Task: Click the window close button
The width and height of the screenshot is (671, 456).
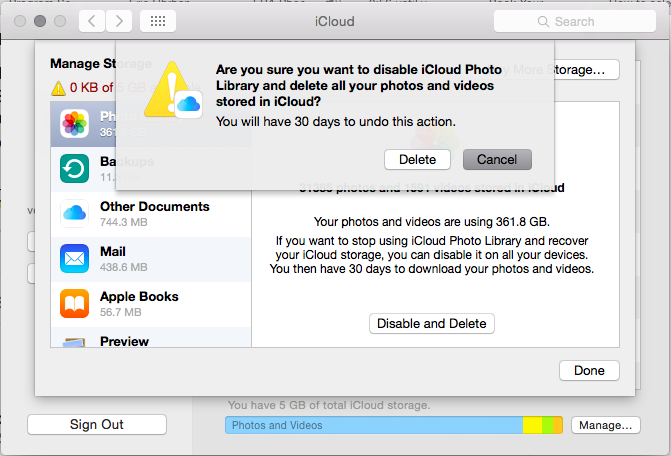Action: [20, 21]
